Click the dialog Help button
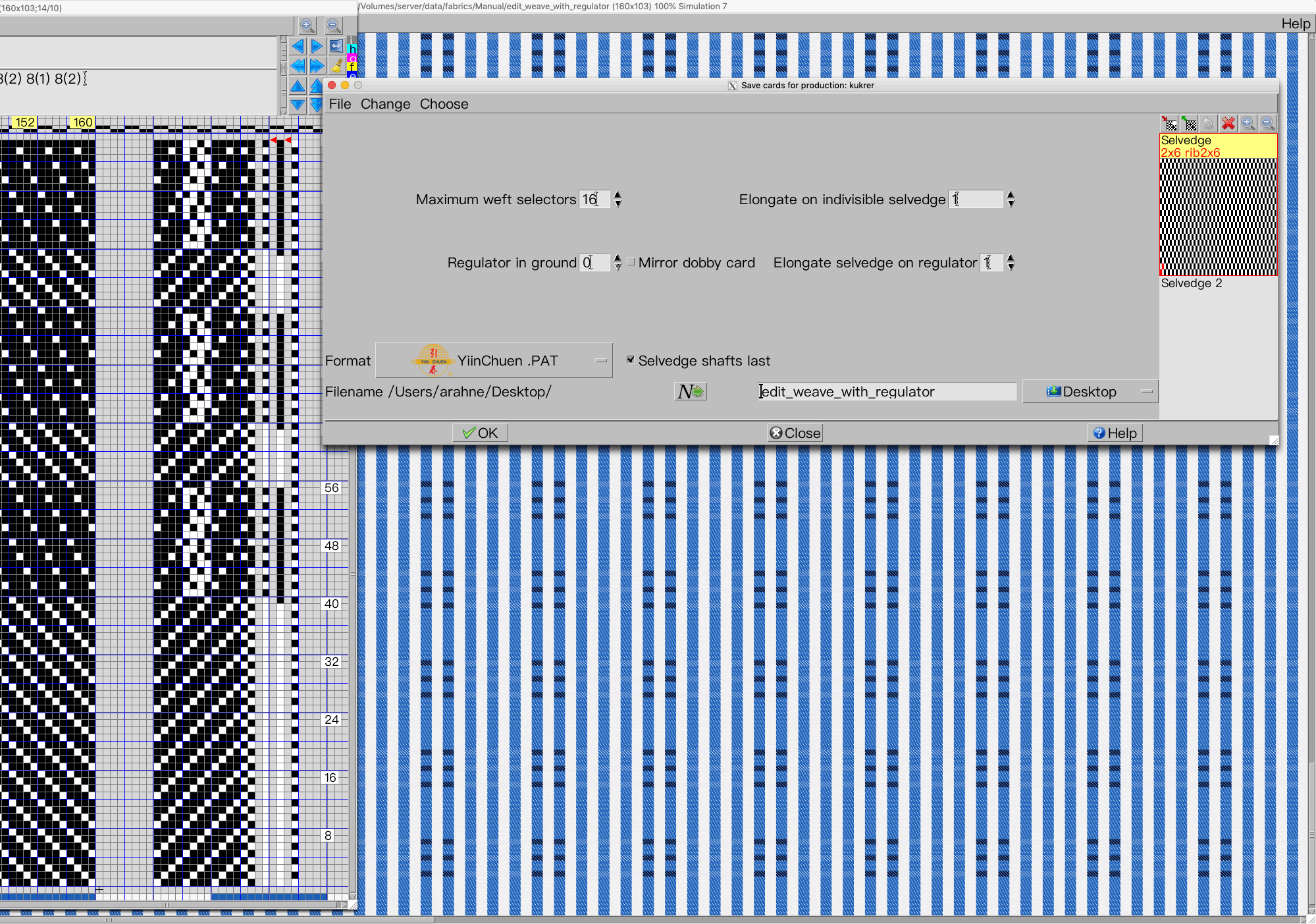 point(1115,433)
